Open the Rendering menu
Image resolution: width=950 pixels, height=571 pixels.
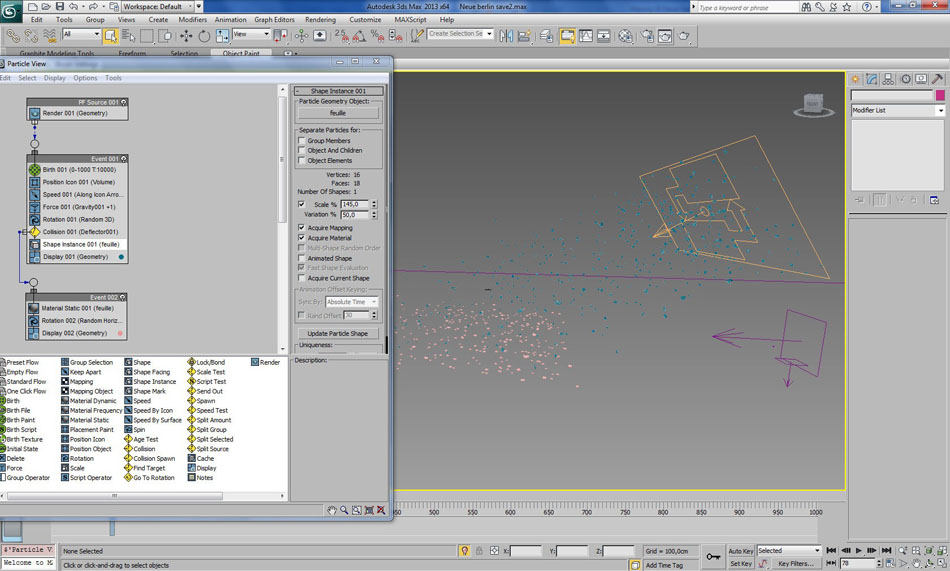pyautogui.click(x=320, y=19)
